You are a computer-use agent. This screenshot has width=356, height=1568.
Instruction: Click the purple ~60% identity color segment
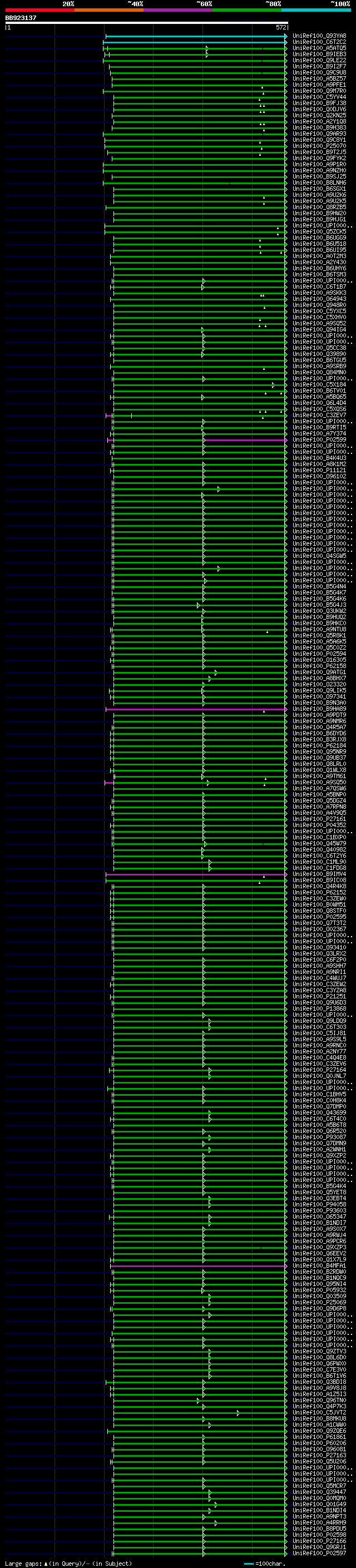[x=179, y=11]
